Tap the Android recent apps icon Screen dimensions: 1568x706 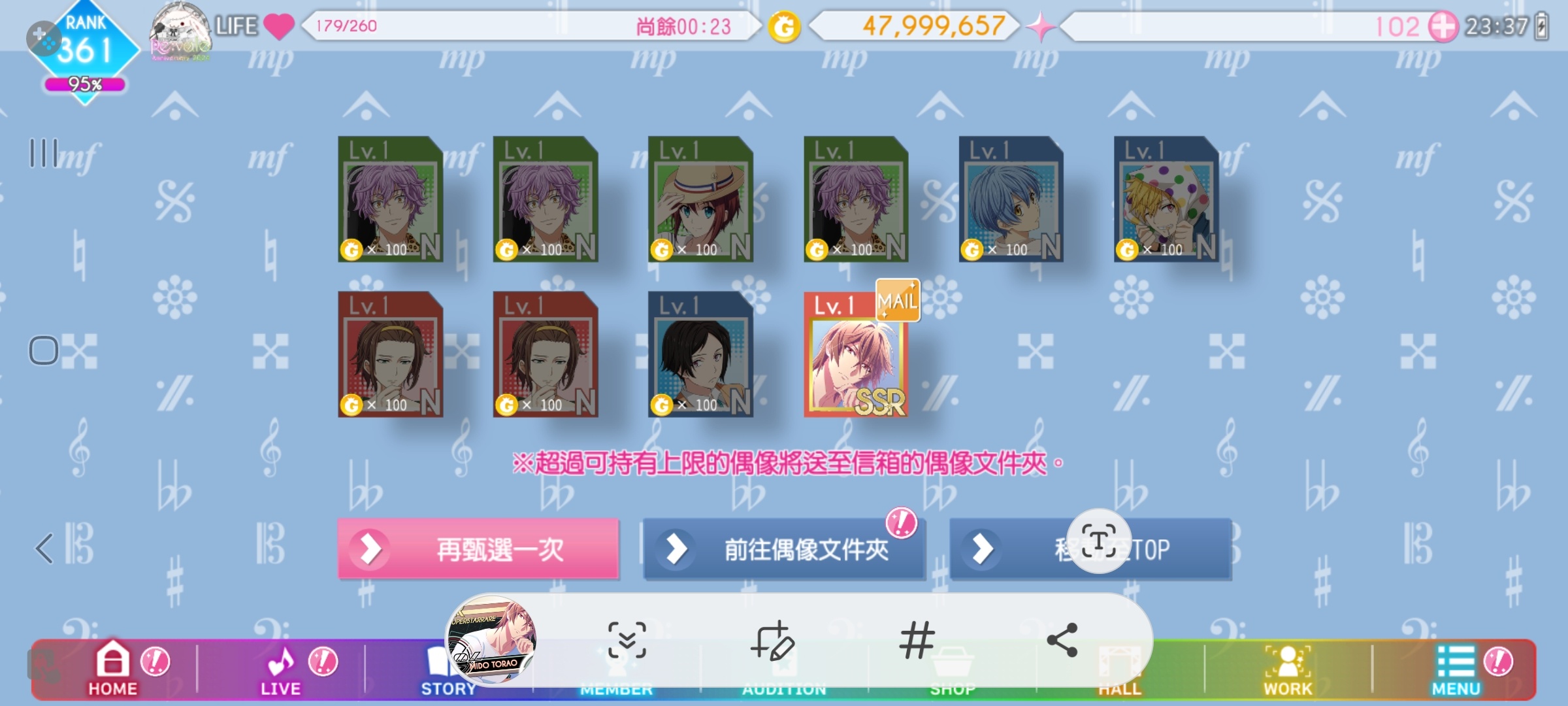[x=44, y=153]
